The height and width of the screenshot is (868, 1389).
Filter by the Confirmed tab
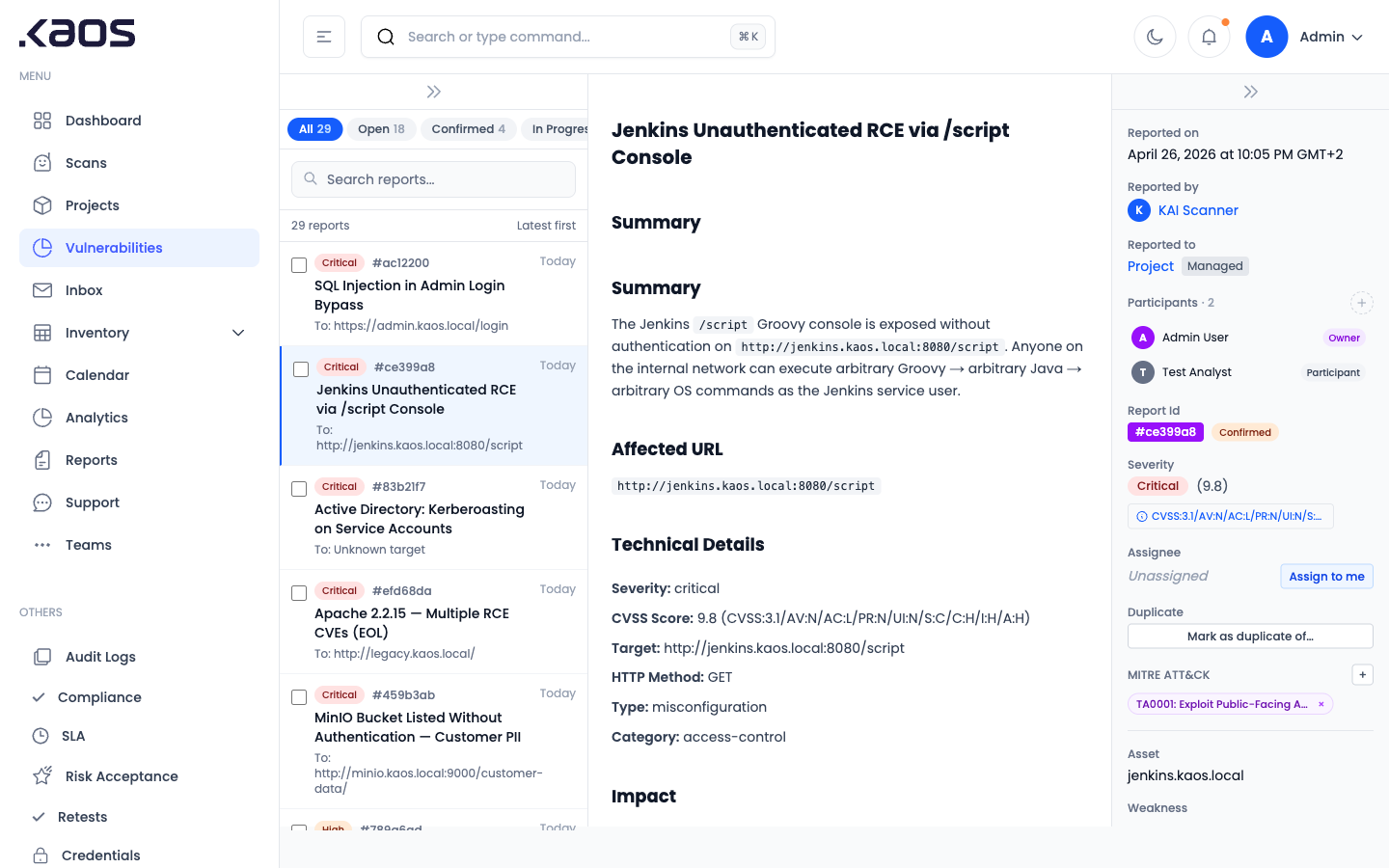click(x=468, y=129)
